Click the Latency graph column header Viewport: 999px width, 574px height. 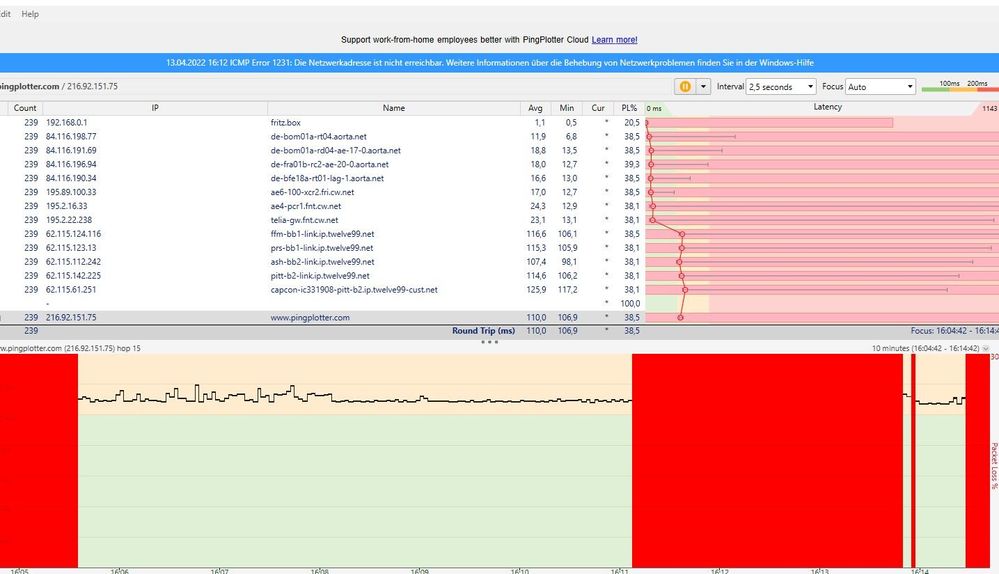827,107
